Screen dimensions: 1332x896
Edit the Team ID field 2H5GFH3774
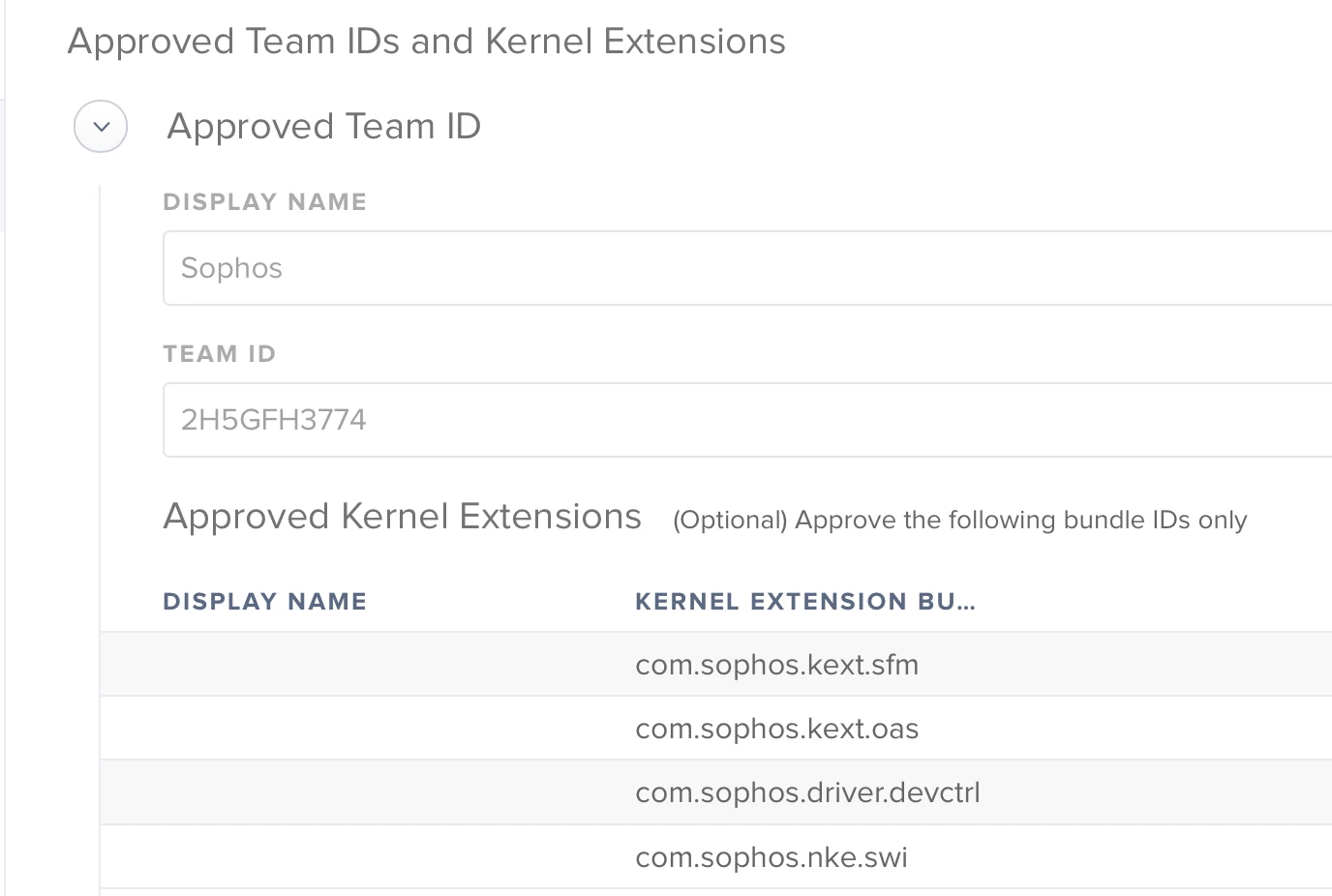[x=747, y=420]
